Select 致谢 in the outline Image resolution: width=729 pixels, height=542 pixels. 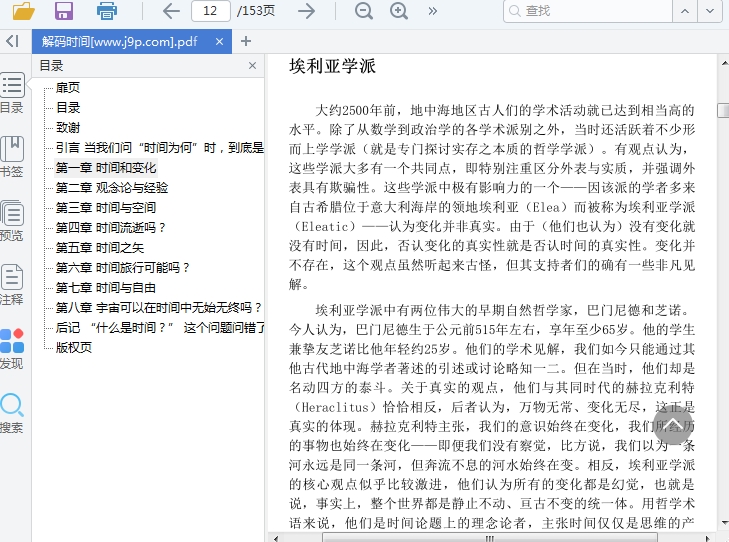point(68,127)
